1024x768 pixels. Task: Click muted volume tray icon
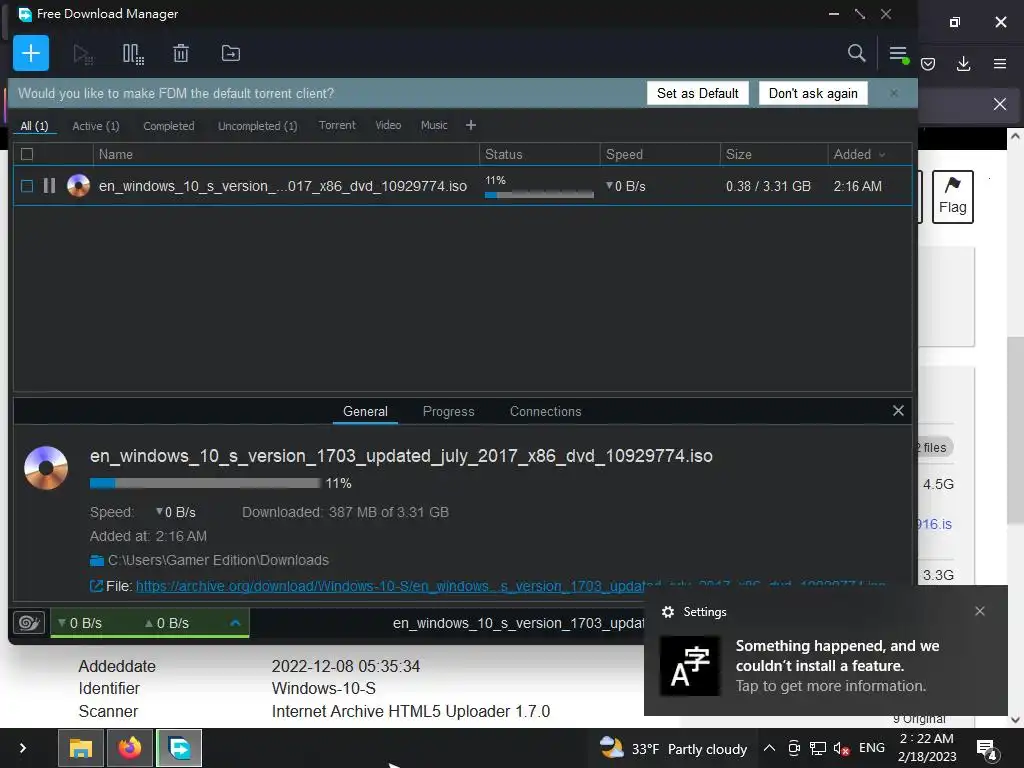coord(841,749)
